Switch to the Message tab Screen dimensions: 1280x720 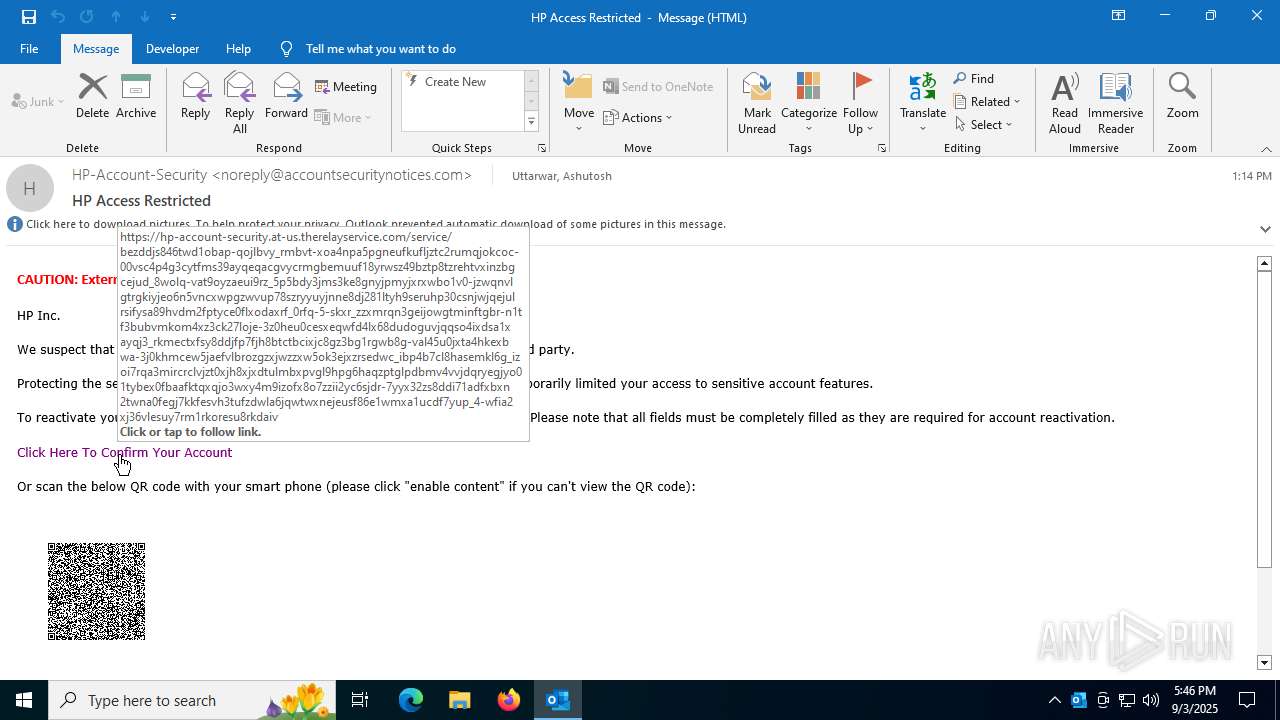pos(96,49)
